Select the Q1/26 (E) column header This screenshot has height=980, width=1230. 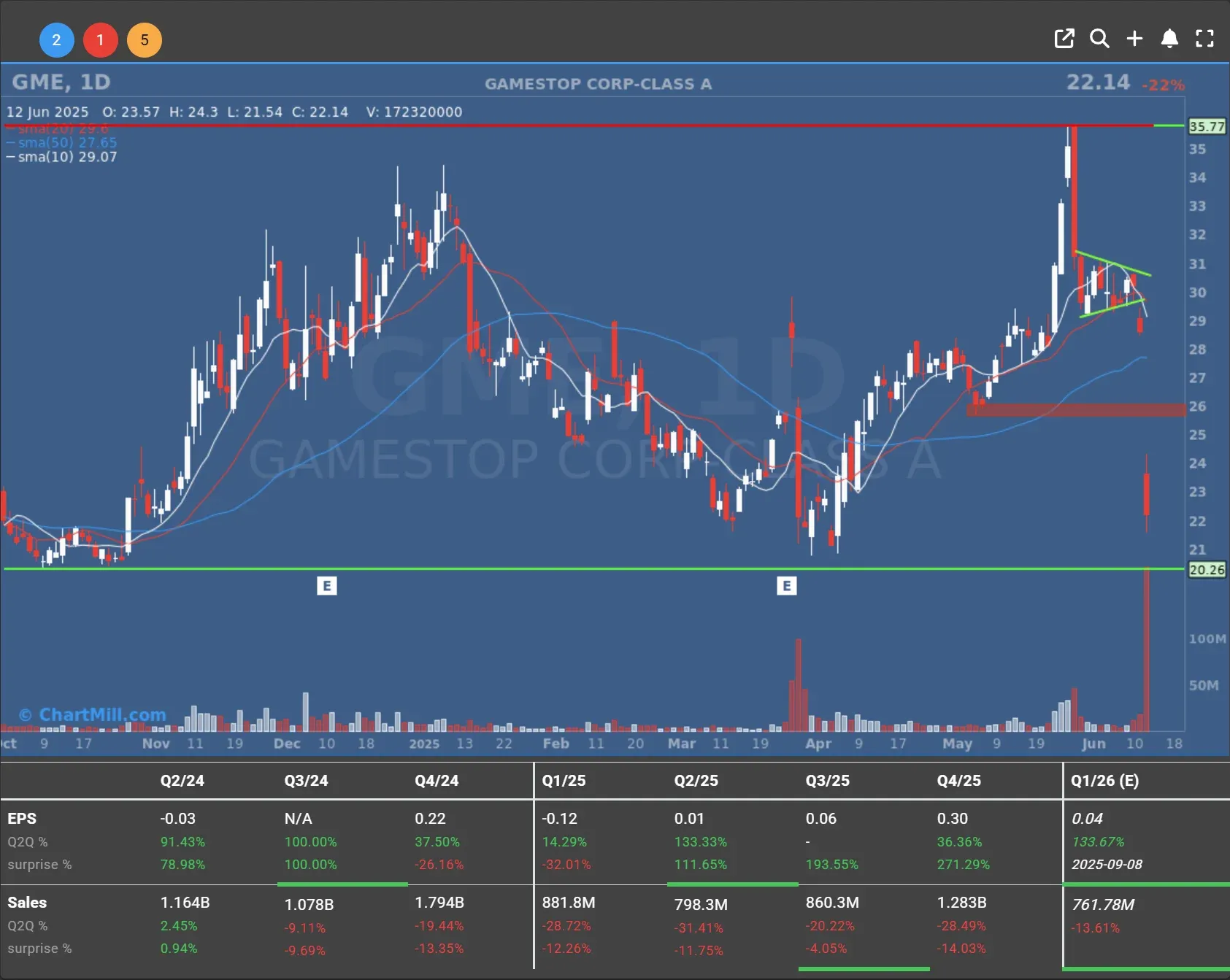pos(1104,780)
